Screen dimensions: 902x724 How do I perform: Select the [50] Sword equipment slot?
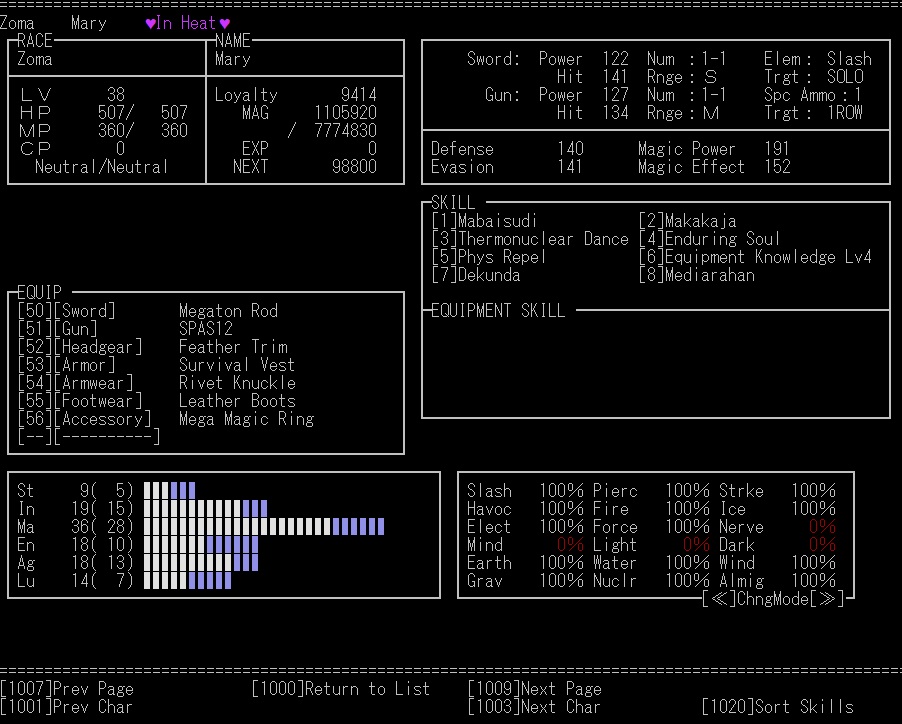[x=67, y=311]
